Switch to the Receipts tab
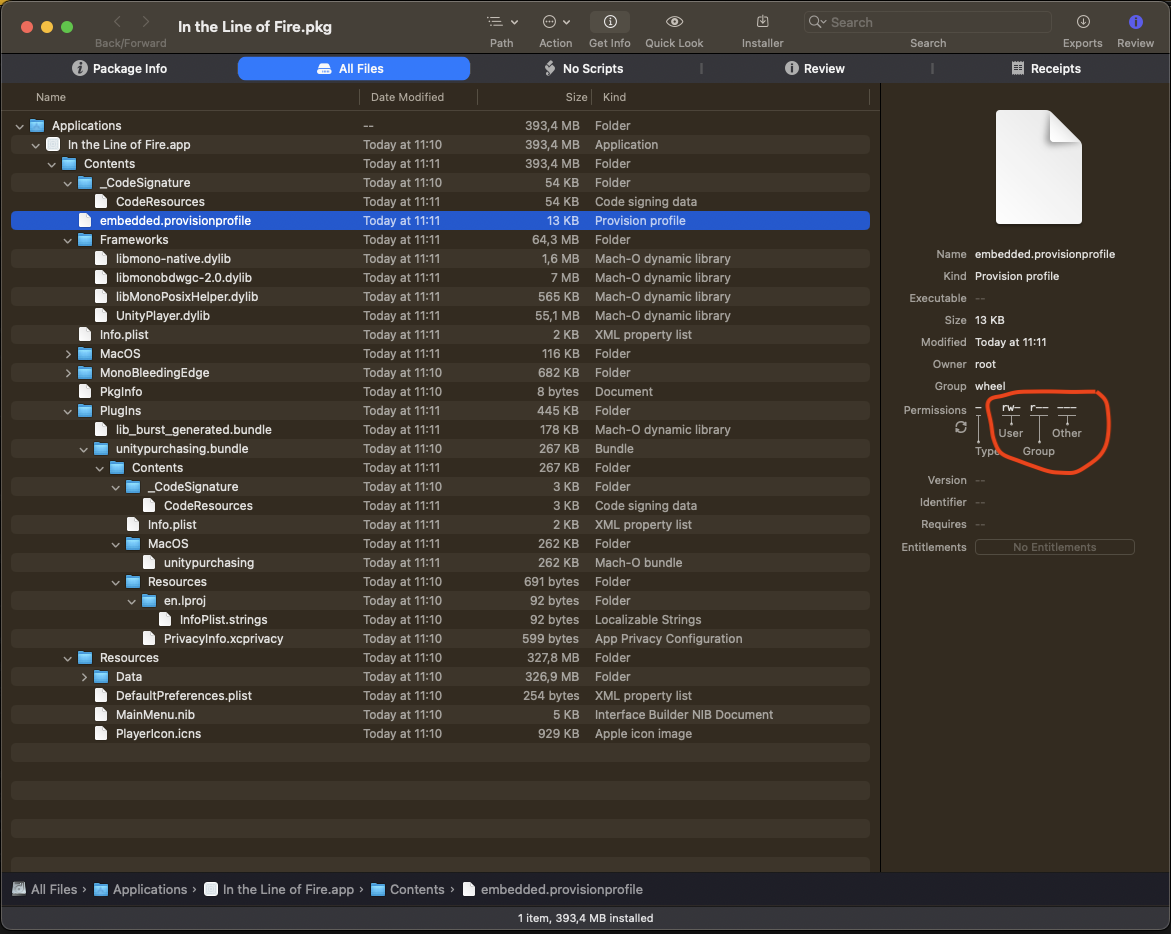 pos(1046,69)
